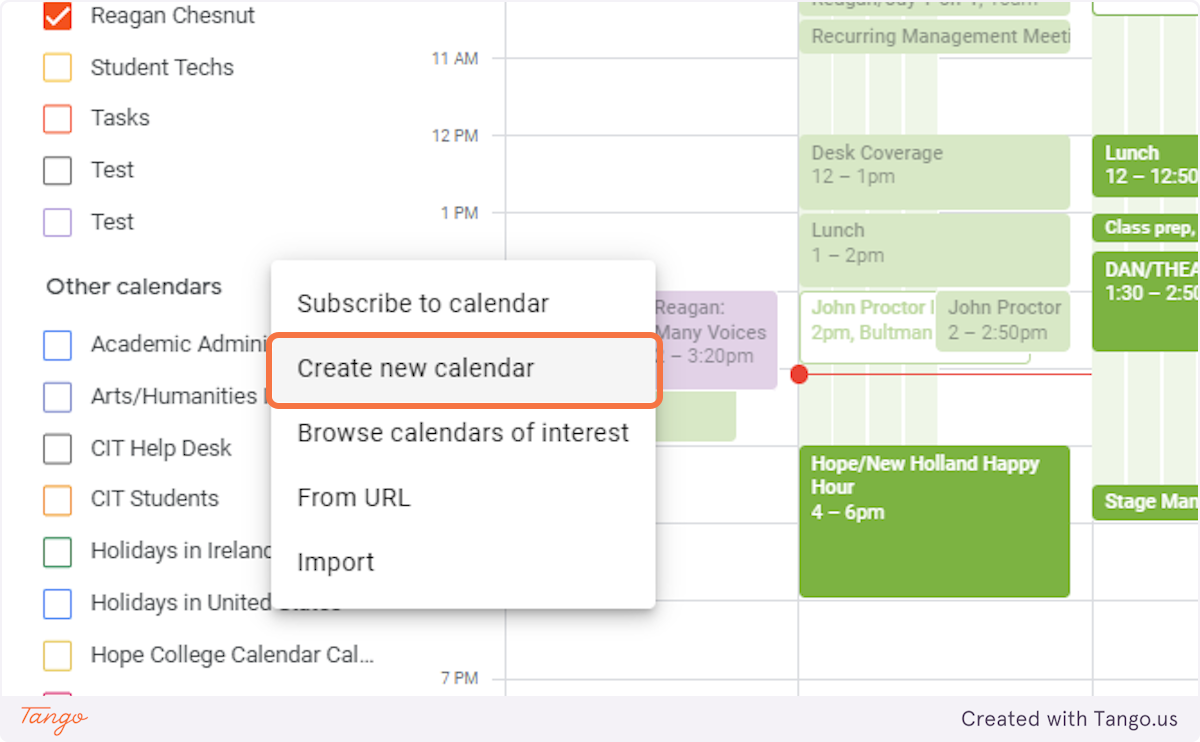Toggle the Holidays in Ireland checkbox
The image size is (1200, 742).
58,551
